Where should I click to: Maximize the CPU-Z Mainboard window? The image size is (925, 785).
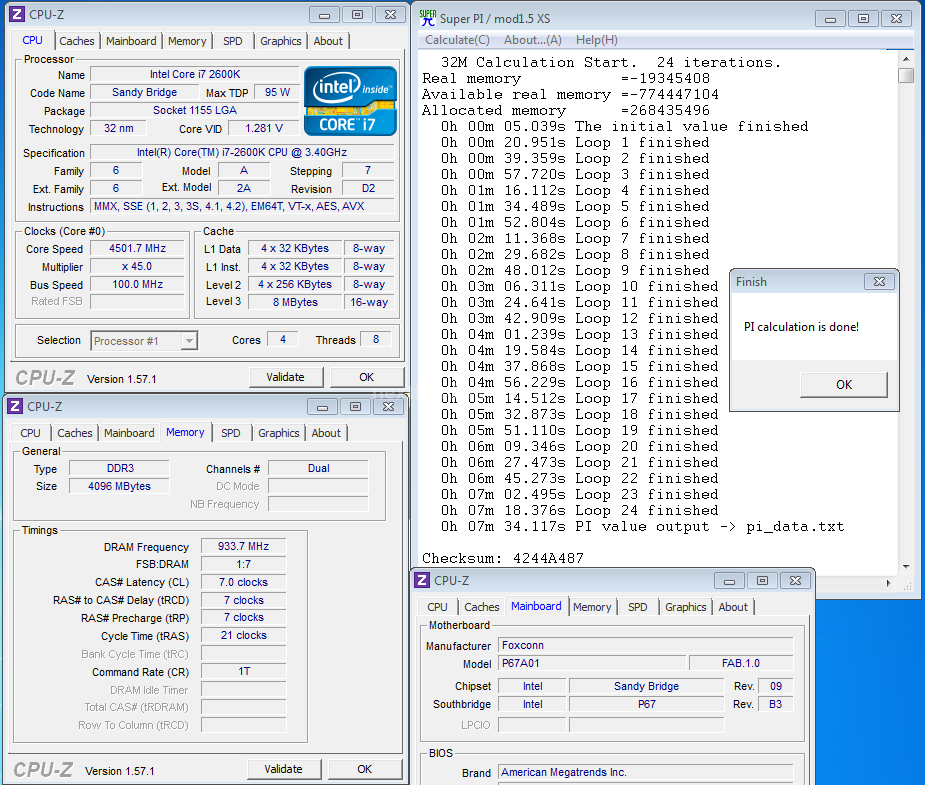[762, 581]
